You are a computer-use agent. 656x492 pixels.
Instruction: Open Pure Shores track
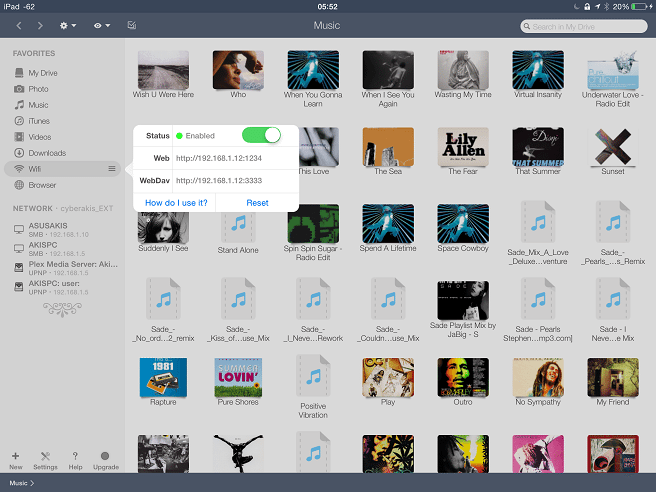point(238,382)
